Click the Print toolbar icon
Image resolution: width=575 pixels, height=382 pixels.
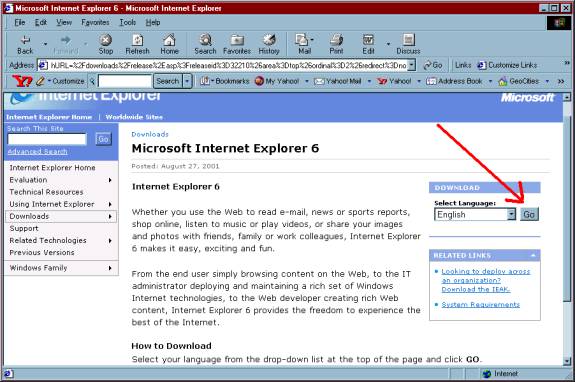(x=336, y=40)
